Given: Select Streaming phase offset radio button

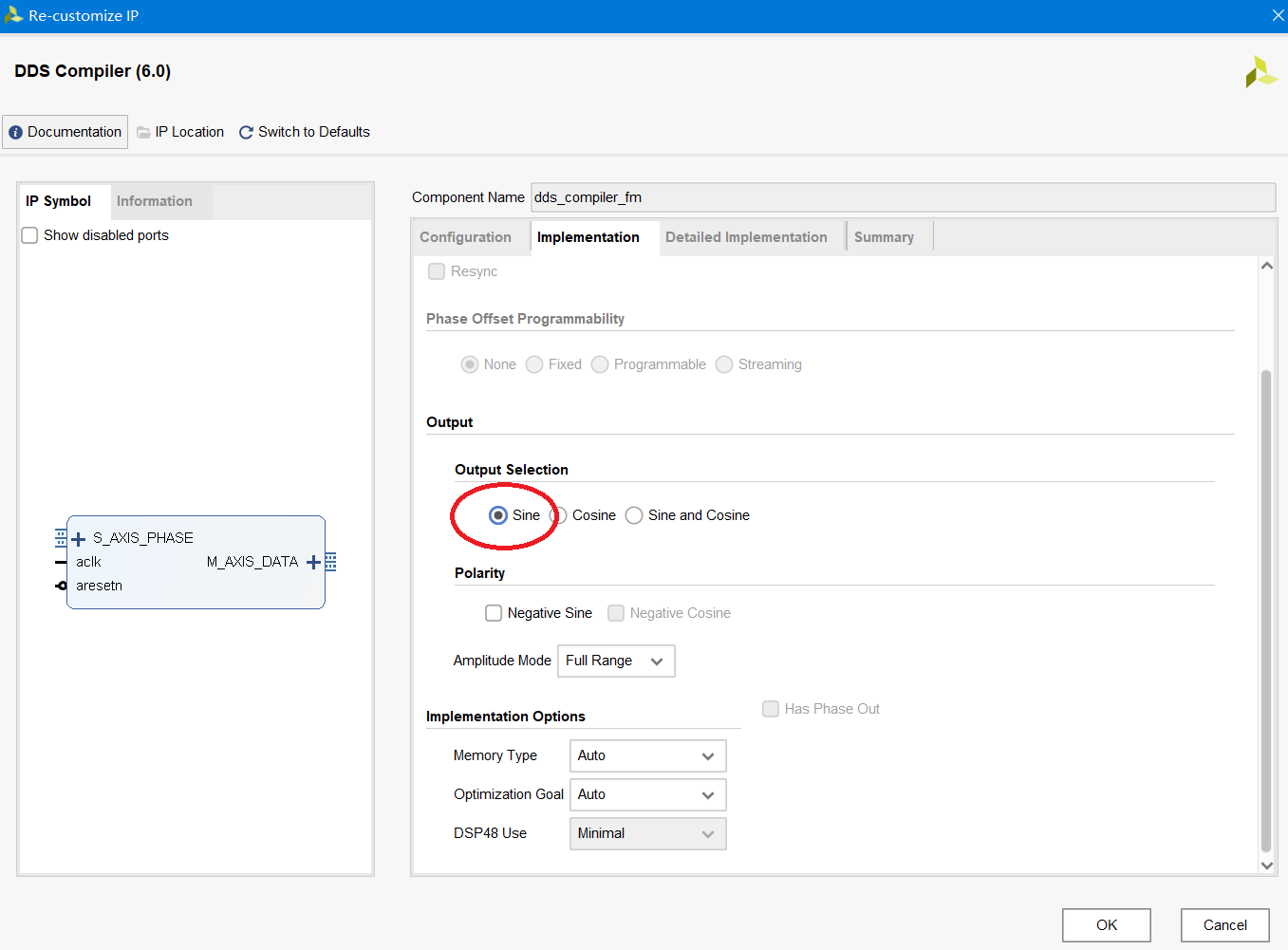Looking at the screenshot, I should point(724,364).
